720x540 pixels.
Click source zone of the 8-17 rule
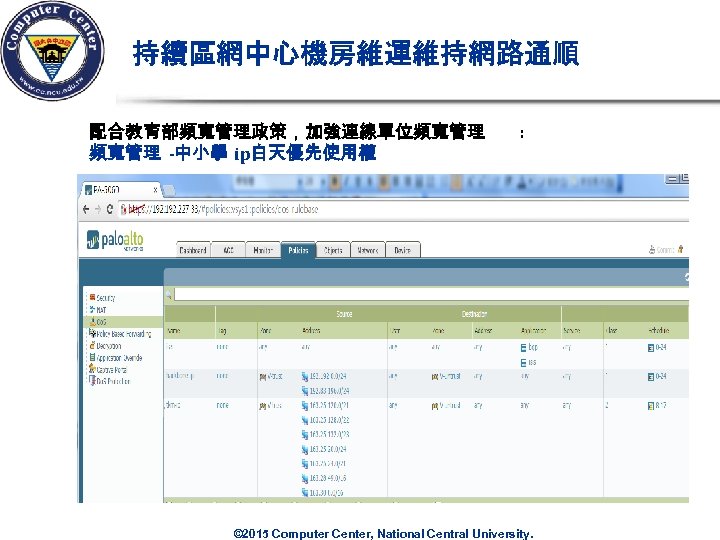pyautogui.click(x=271, y=406)
